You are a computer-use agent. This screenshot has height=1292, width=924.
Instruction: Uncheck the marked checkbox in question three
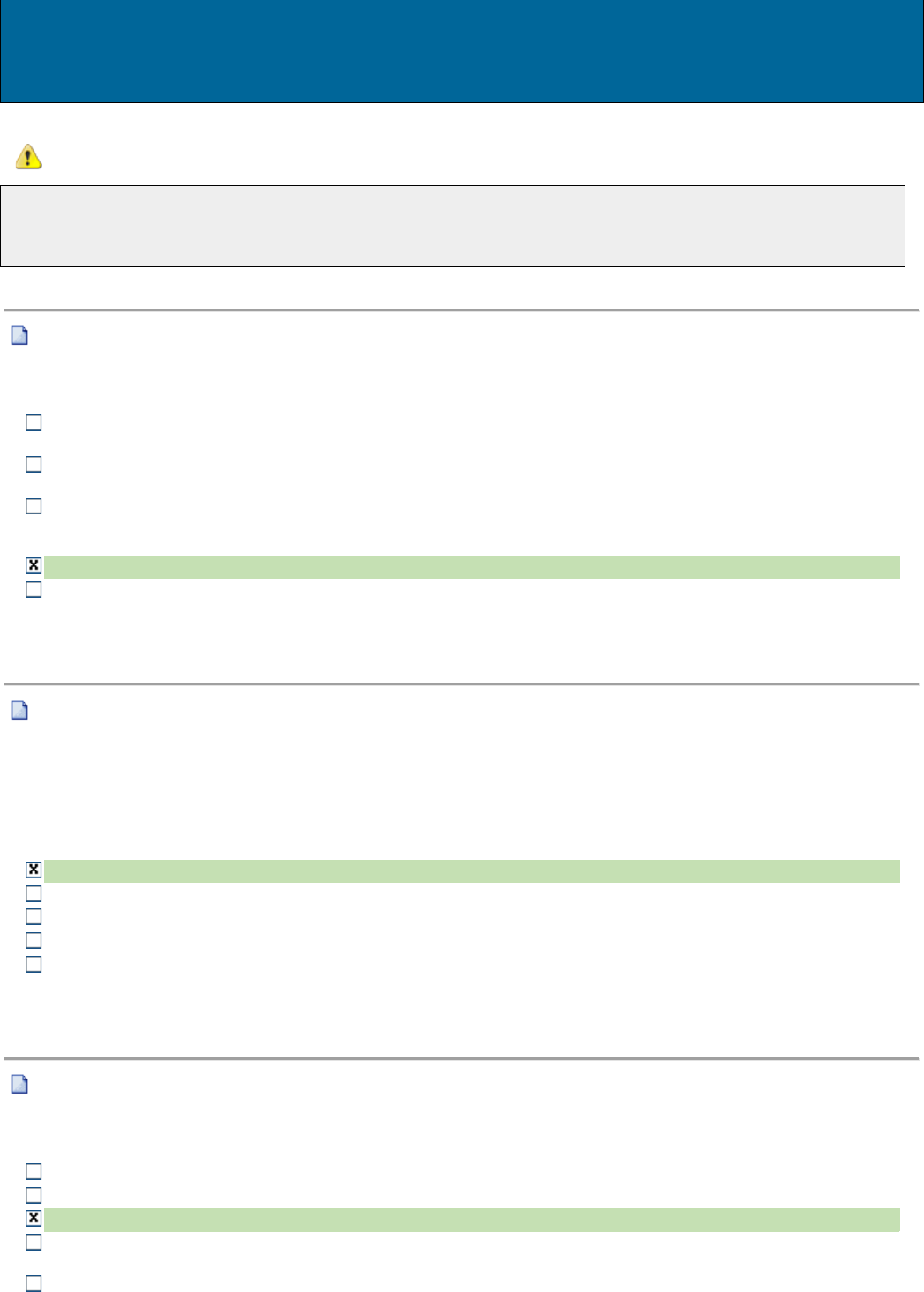(34, 1218)
